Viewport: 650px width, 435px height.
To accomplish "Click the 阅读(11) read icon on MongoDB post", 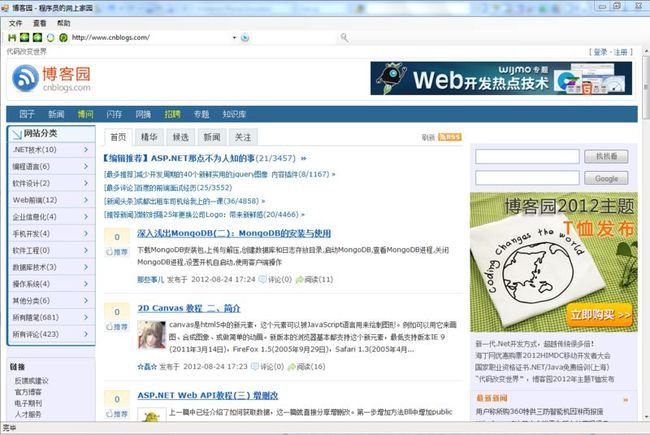I will point(299,280).
